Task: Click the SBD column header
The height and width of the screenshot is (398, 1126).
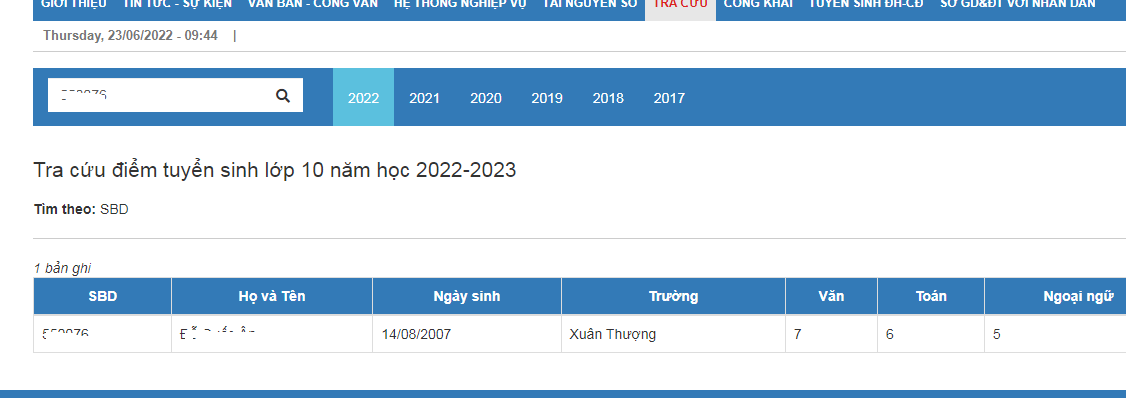Action: click(x=103, y=296)
